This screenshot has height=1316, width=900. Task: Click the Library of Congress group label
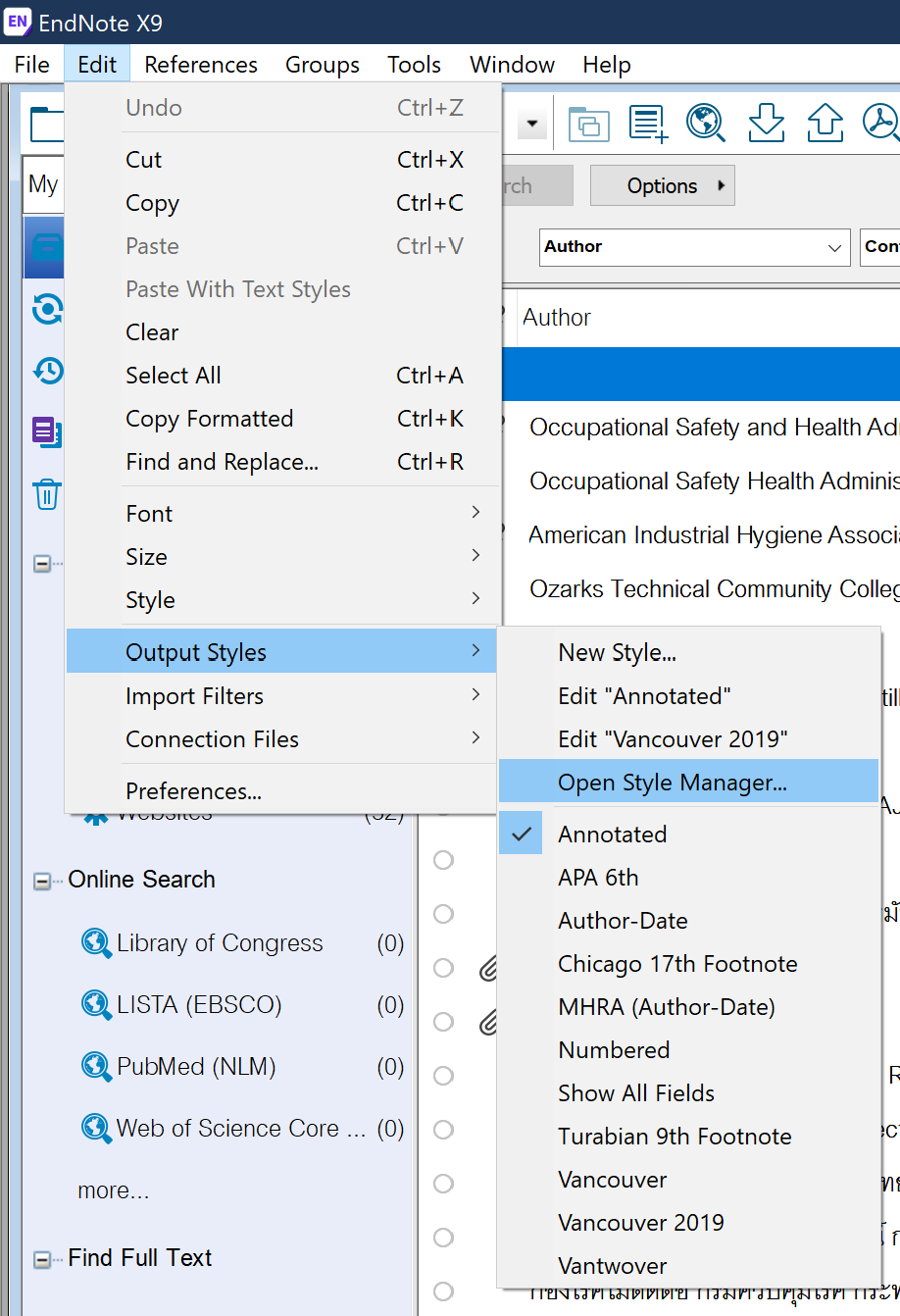(x=220, y=943)
